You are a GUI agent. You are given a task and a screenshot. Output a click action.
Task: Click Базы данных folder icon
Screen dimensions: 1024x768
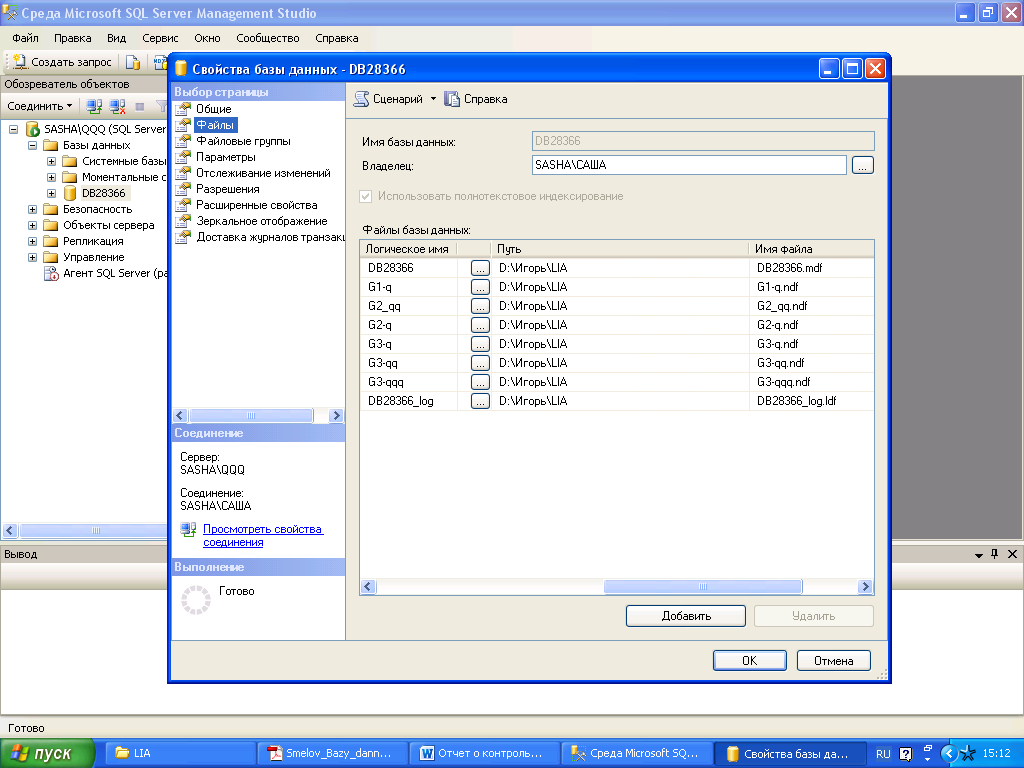[x=50, y=145]
